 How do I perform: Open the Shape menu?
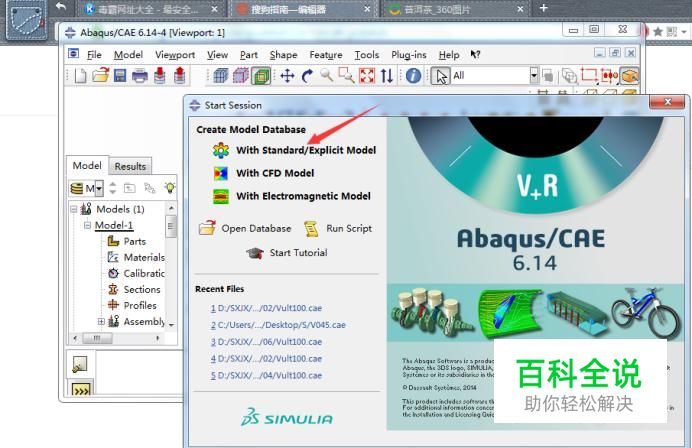click(283, 55)
